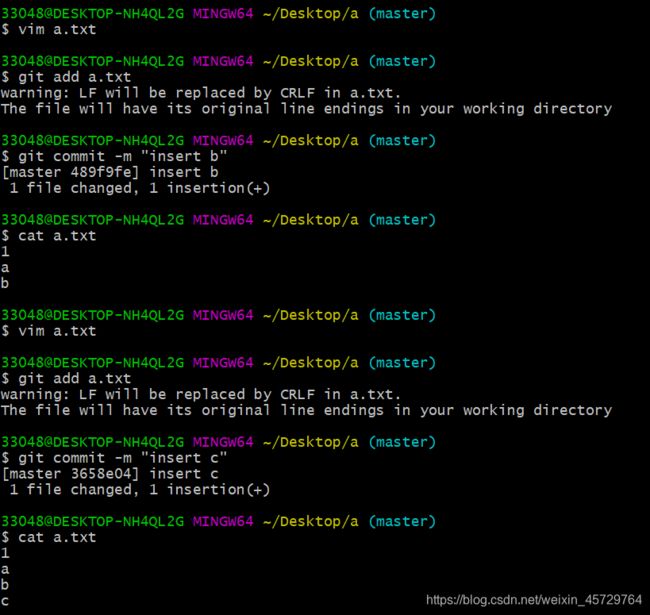Click LF warning line preceding insert b commit

(x=201, y=93)
